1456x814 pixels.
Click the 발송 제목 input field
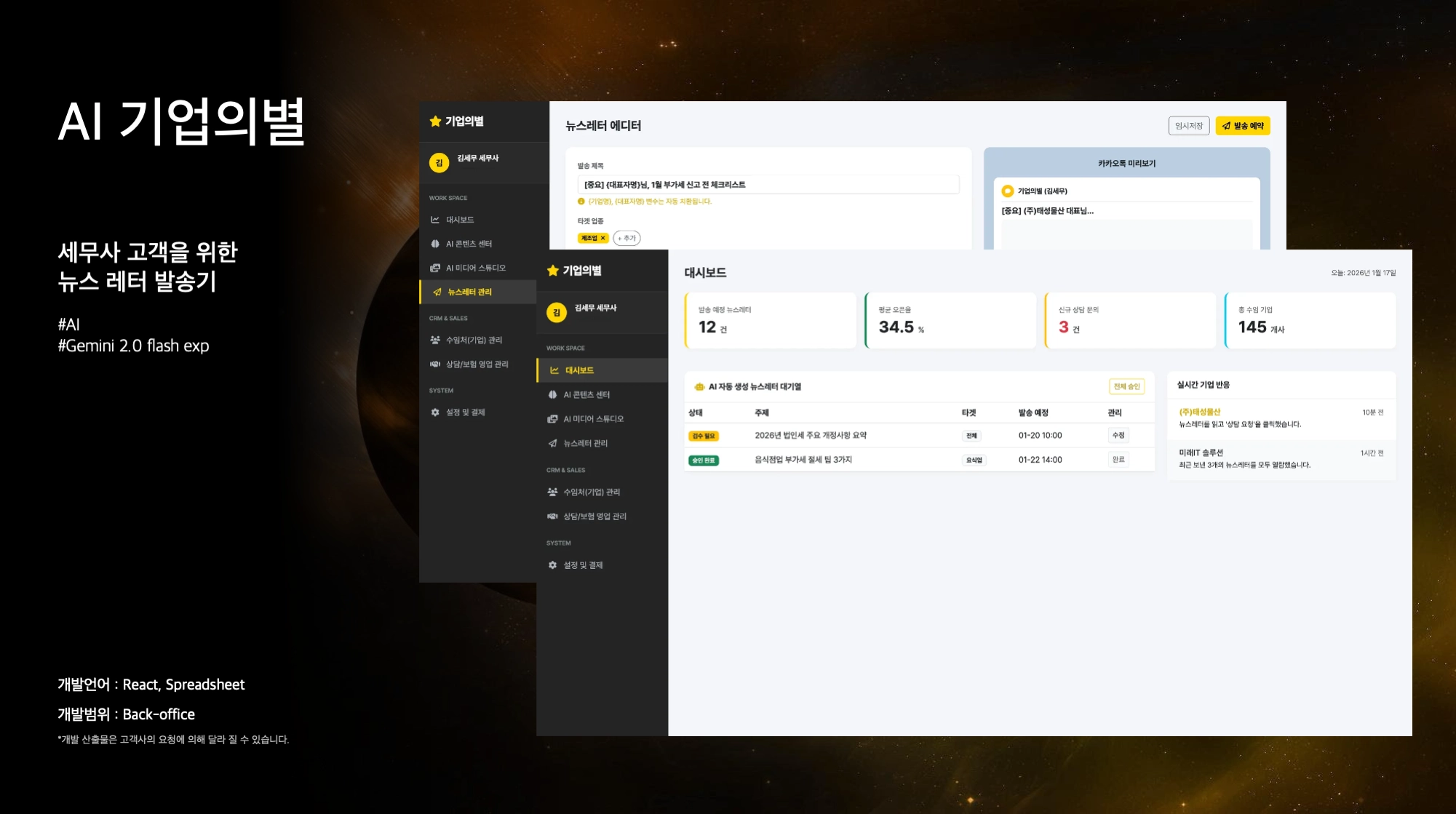click(x=767, y=185)
